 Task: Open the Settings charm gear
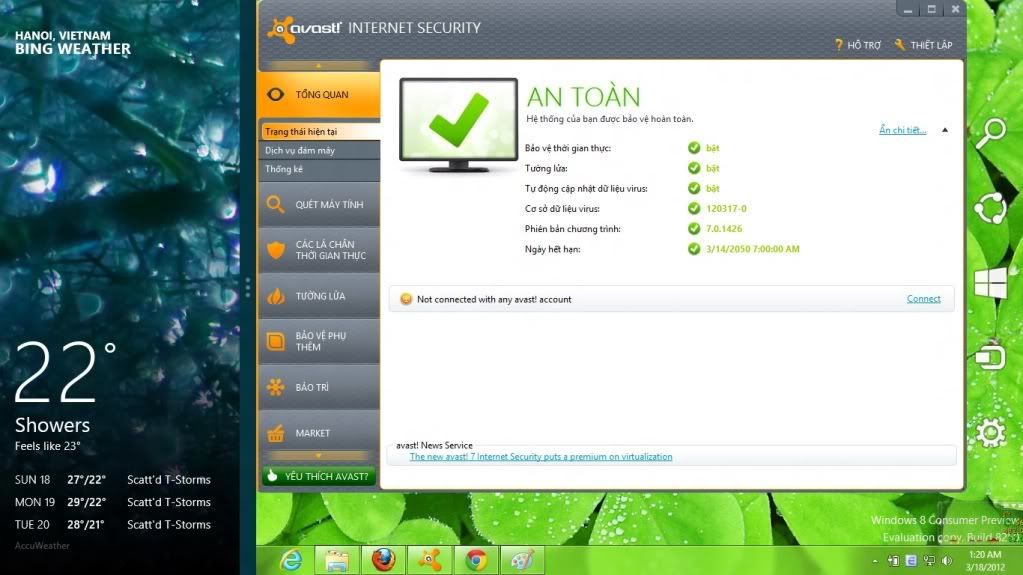990,433
